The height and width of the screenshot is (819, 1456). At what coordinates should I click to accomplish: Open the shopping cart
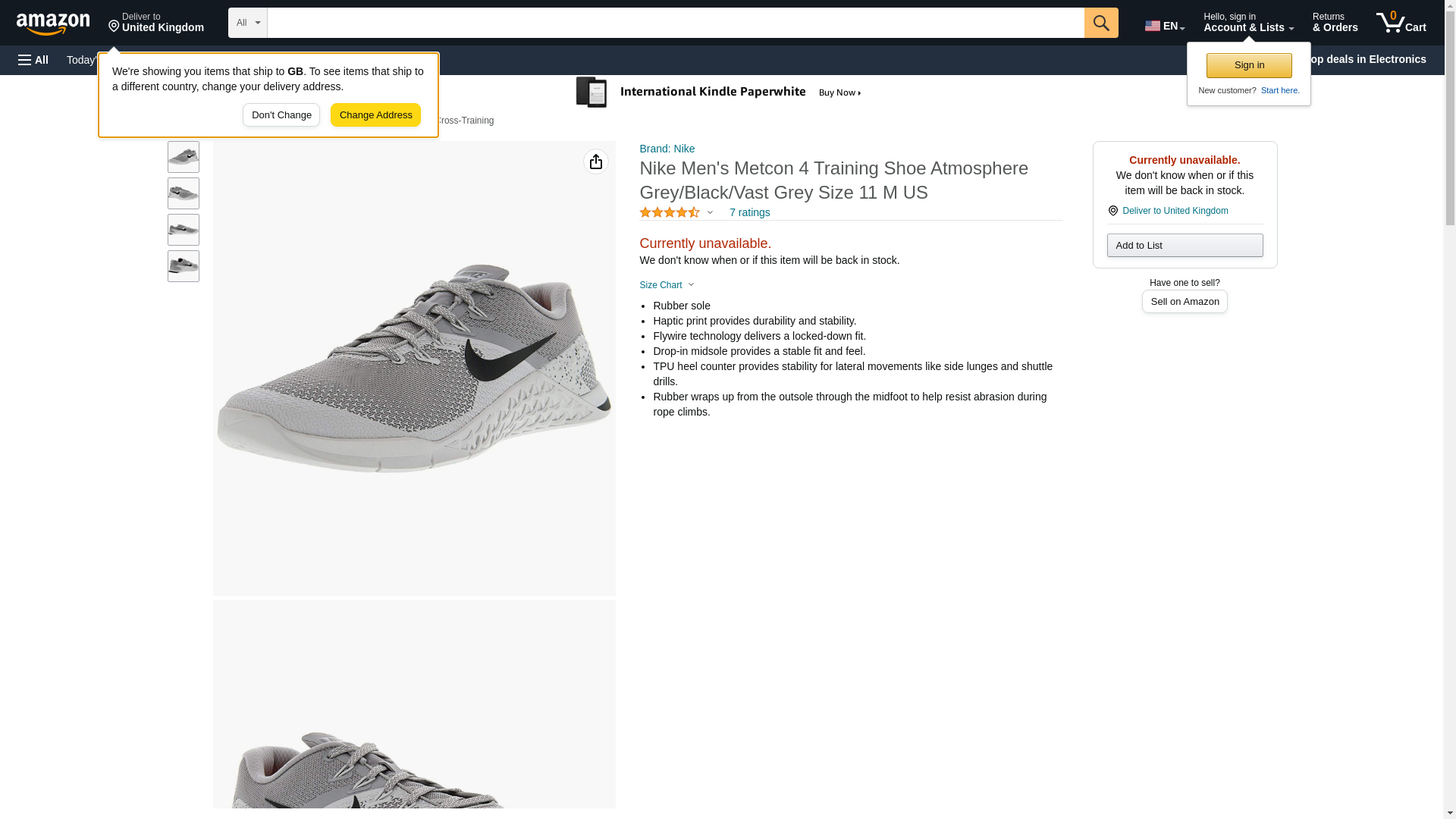pyautogui.click(x=1401, y=23)
